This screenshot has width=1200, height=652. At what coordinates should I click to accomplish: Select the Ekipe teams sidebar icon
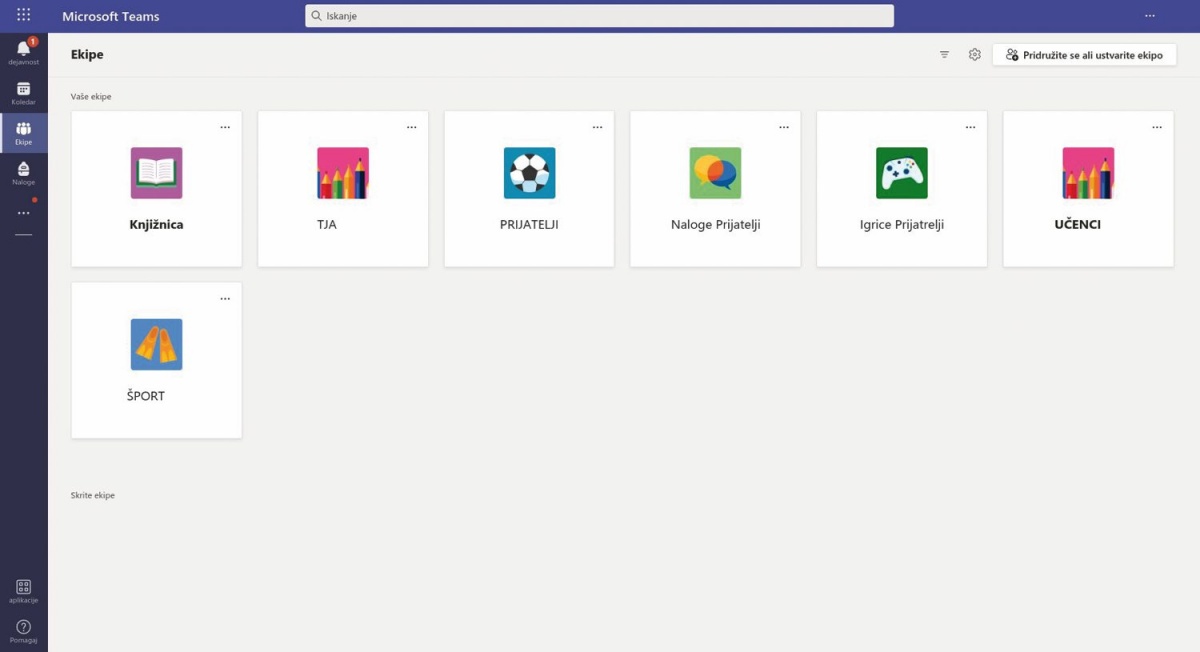[x=24, y=134]
